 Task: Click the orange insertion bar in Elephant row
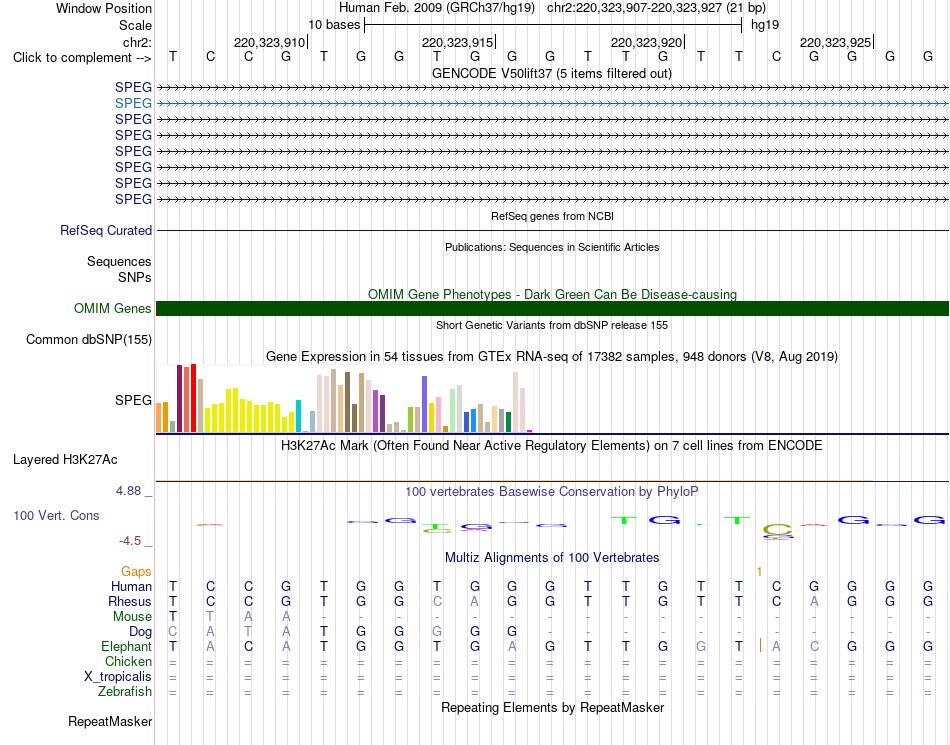760,646
